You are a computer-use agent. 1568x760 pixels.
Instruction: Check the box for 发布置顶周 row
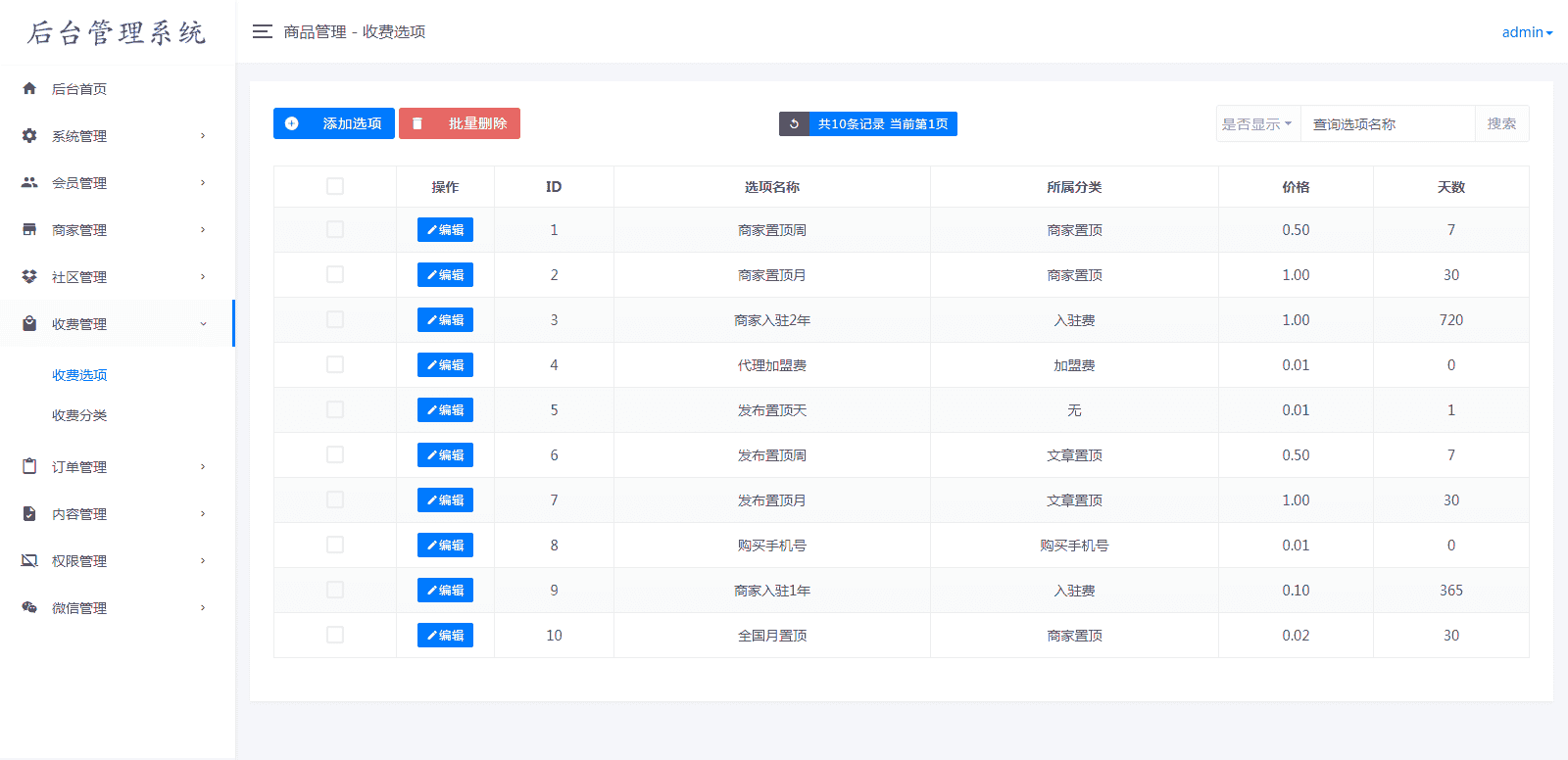click(335, 454)
